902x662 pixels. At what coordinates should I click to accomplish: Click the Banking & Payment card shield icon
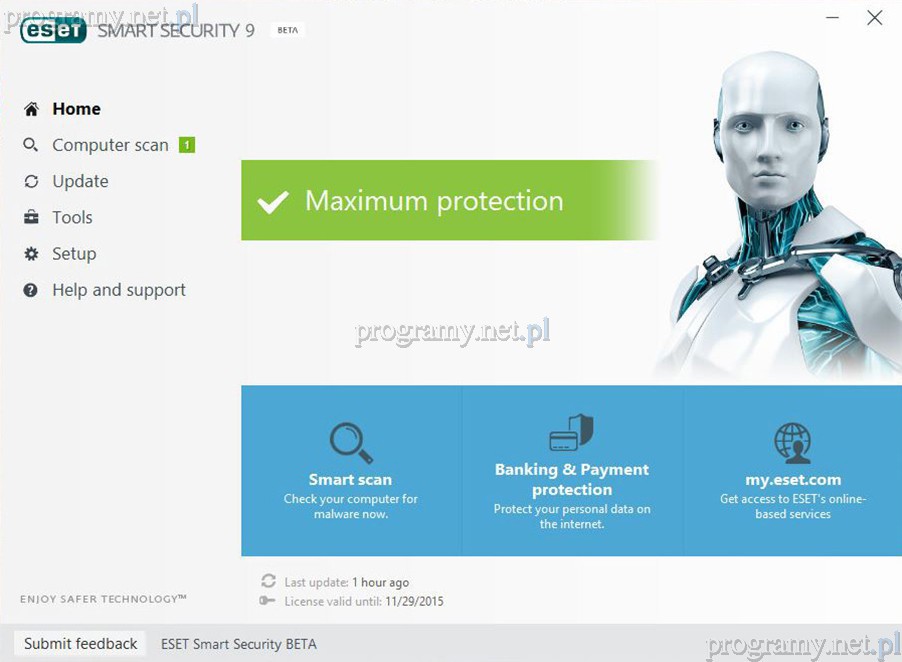pos(571,432)
